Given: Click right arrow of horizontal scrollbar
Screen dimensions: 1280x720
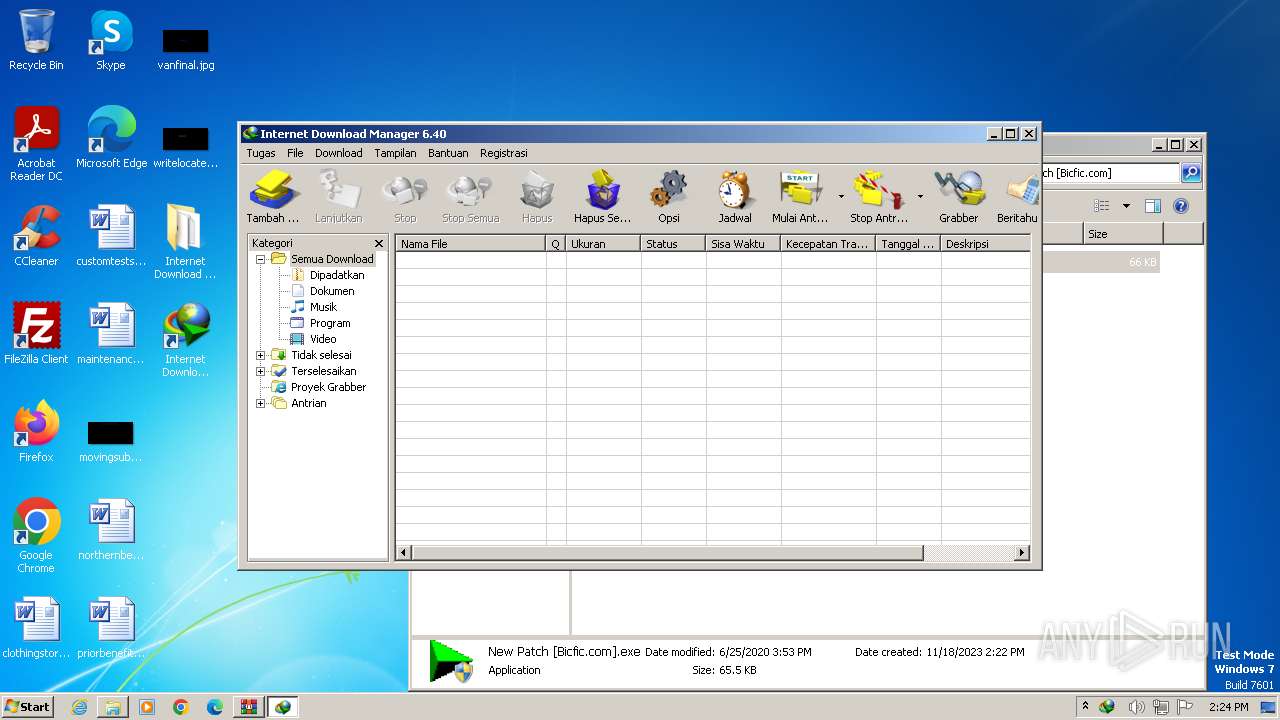Looking at the screenshot, I should point(1022,552).
